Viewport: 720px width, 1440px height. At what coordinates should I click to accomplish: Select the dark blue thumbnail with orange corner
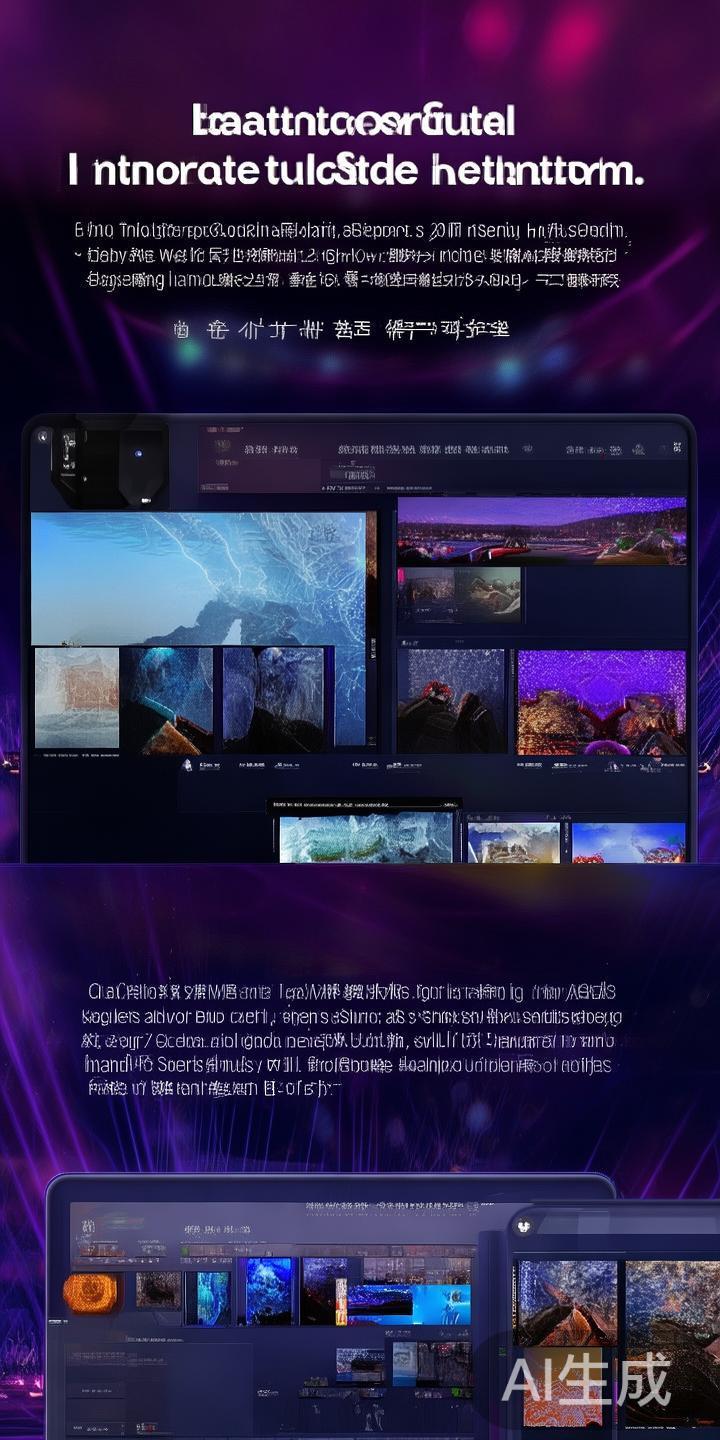pyautogui.click(x=167, y=698)
